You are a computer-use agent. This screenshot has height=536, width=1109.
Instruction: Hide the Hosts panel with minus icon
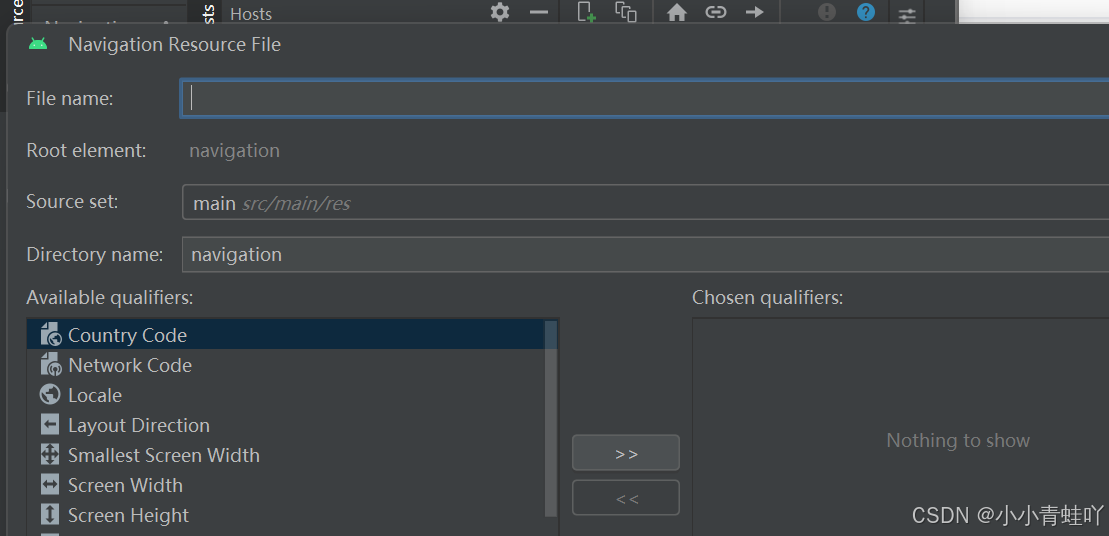click(539, 12)
